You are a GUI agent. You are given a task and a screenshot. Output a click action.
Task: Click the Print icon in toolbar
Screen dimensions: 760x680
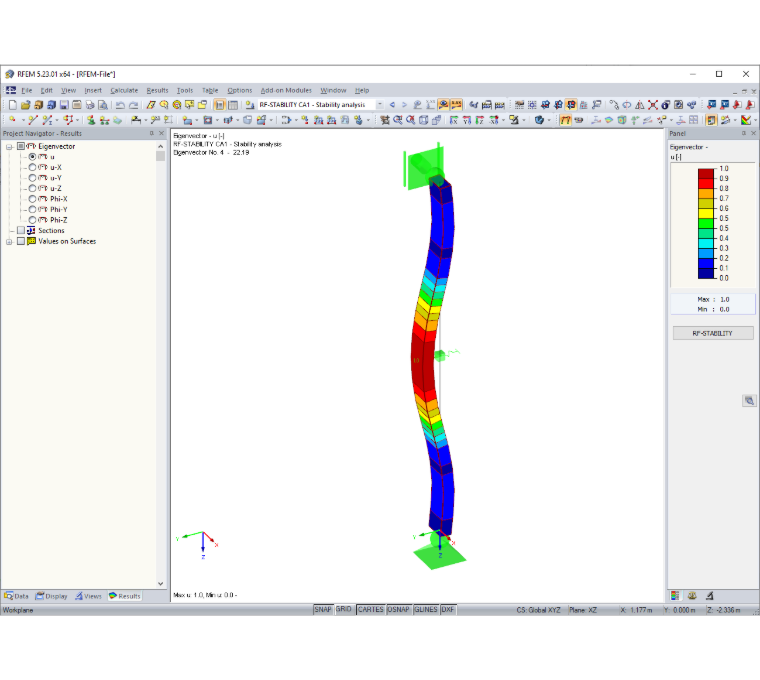click(x=90, y=105)
